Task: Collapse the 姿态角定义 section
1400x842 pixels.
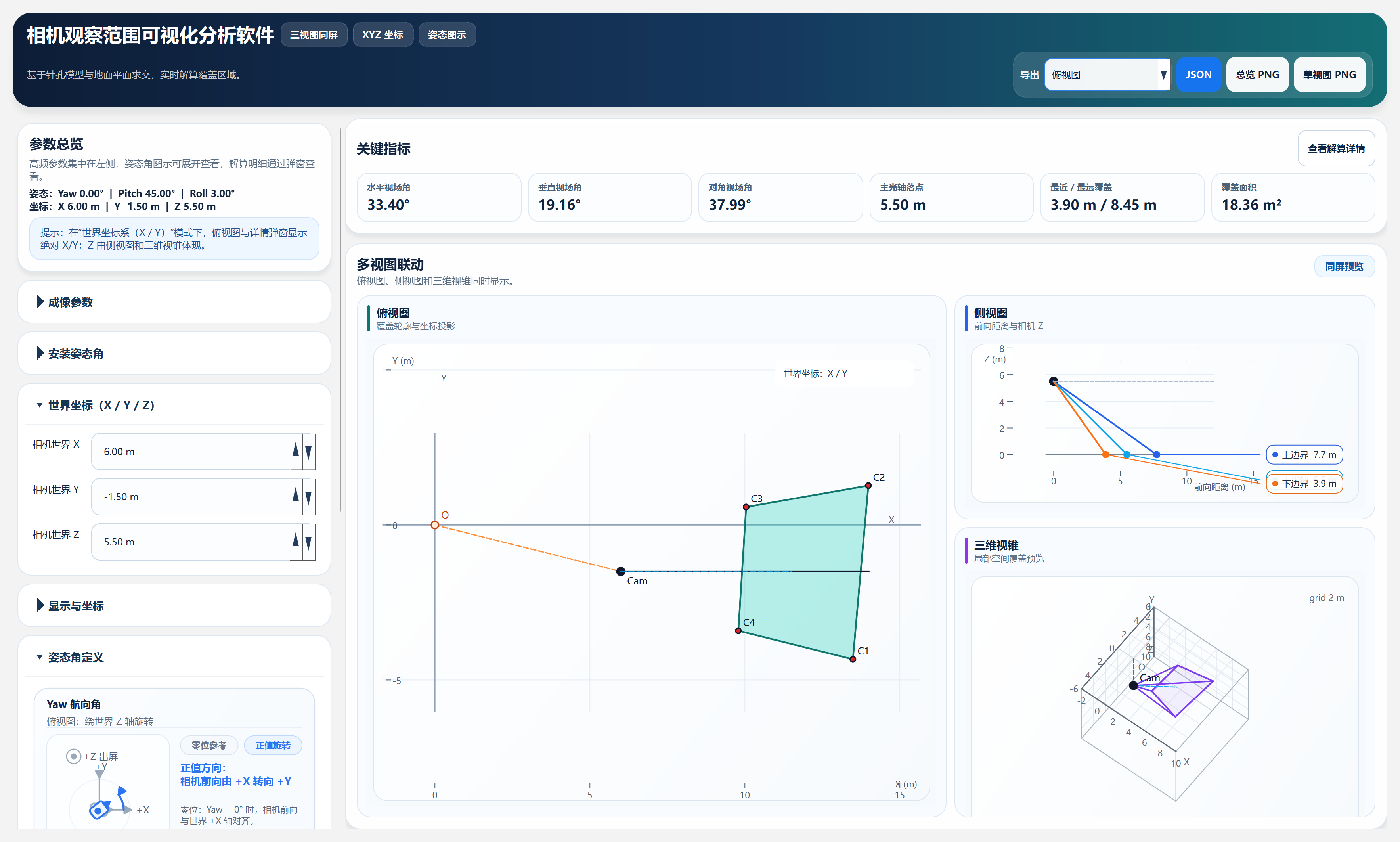Action: (174, 657)
